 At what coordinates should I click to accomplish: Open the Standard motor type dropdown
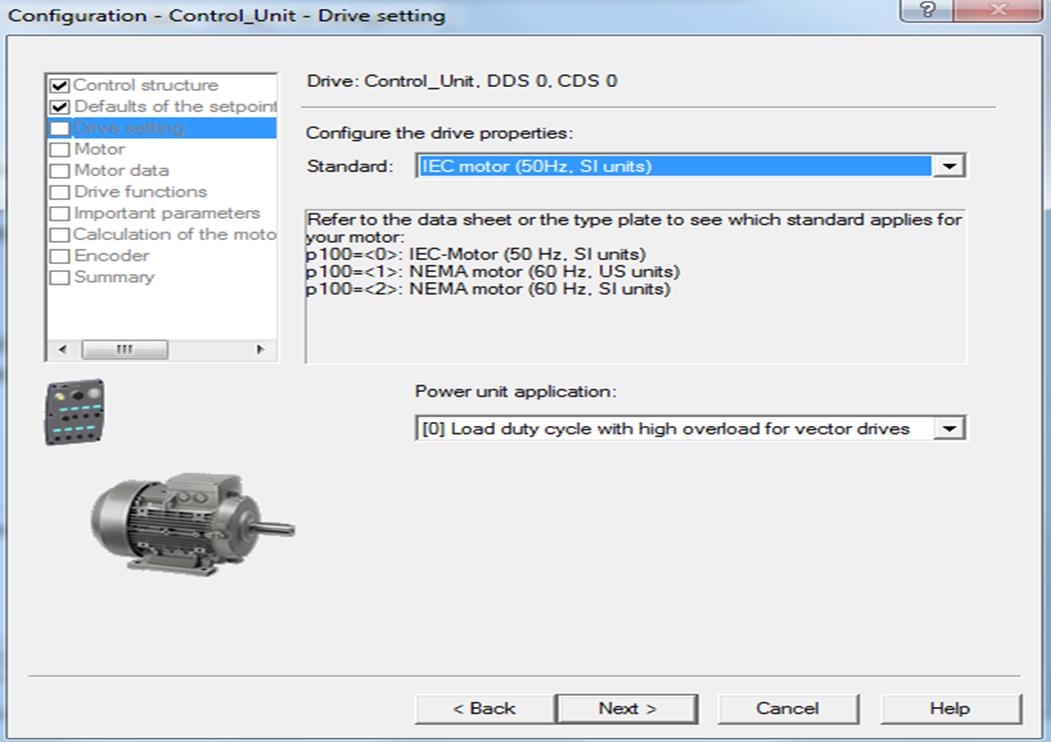pos(948,167)
